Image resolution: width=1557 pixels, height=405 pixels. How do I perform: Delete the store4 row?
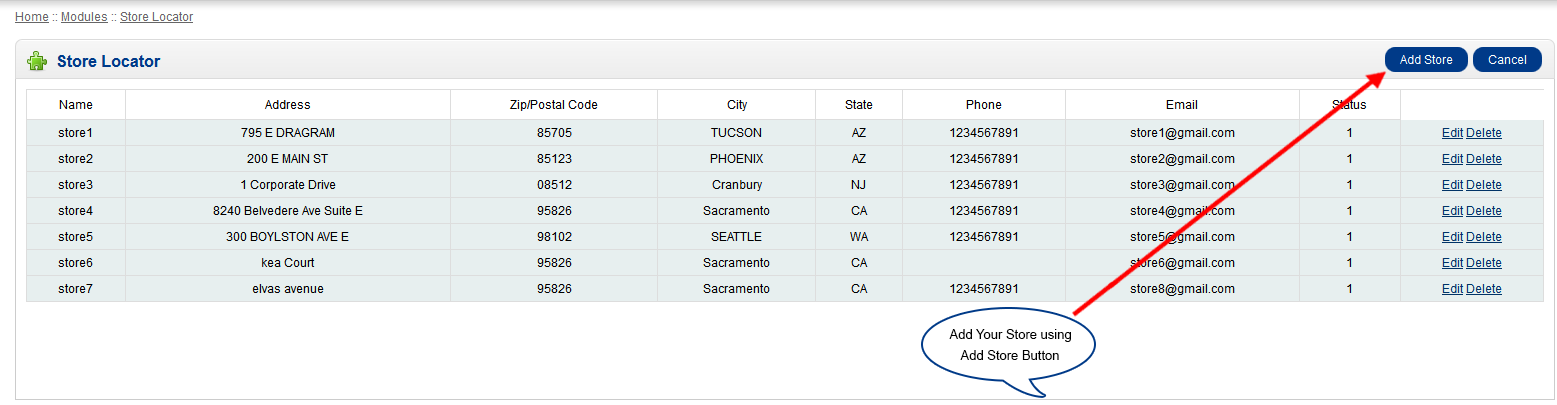click(1484, 211)
